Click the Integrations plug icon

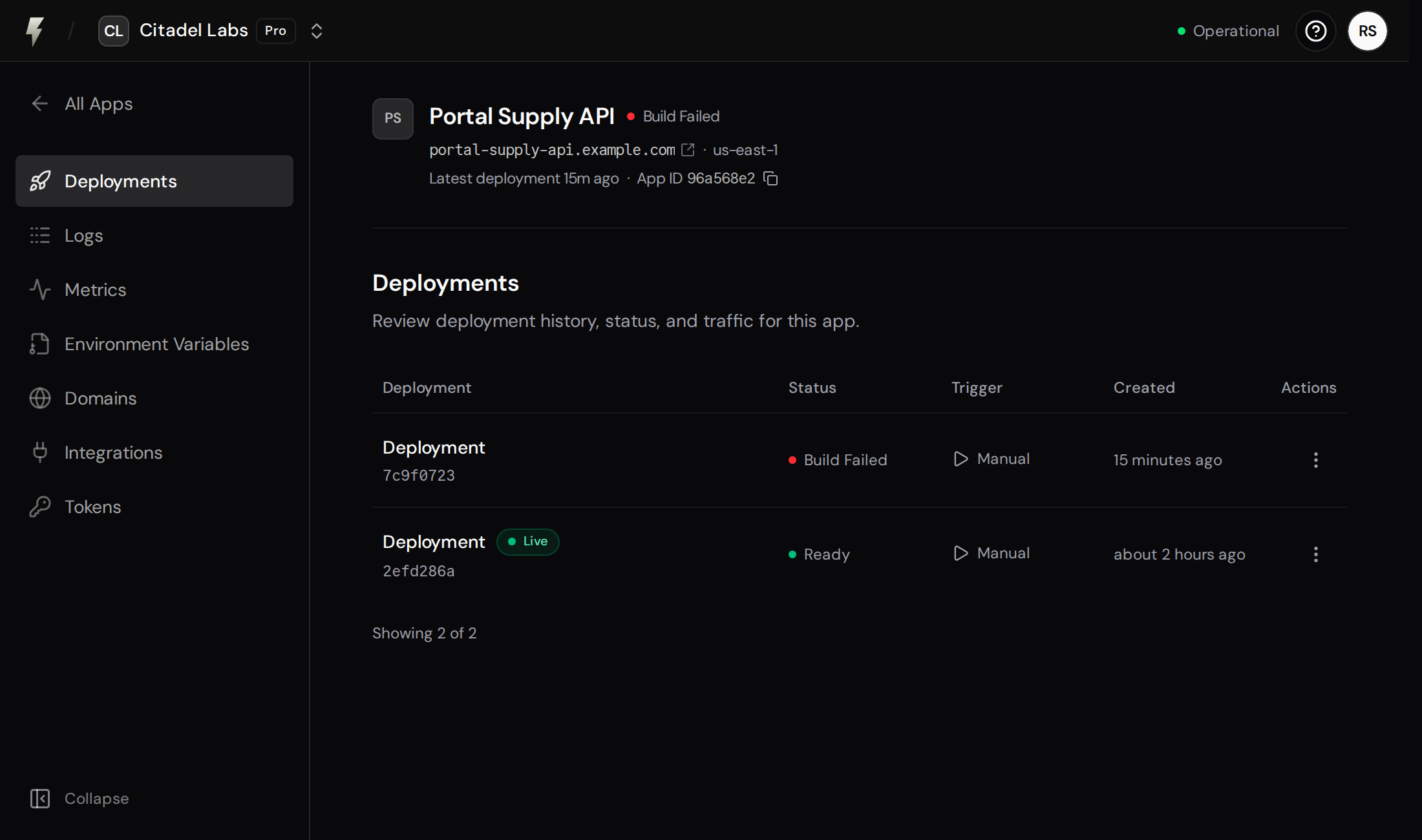[40, 452]
